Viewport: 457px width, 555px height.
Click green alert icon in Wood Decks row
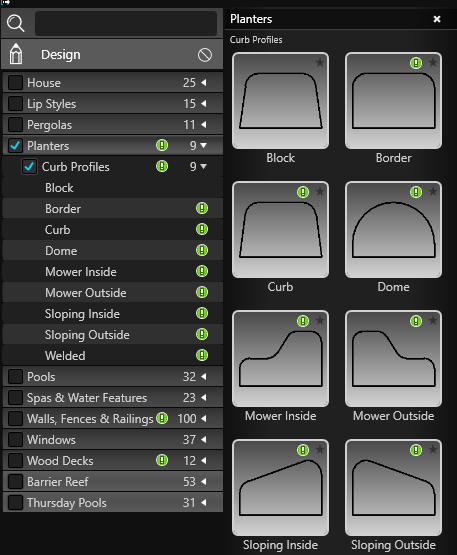click(x=162, y=460)
